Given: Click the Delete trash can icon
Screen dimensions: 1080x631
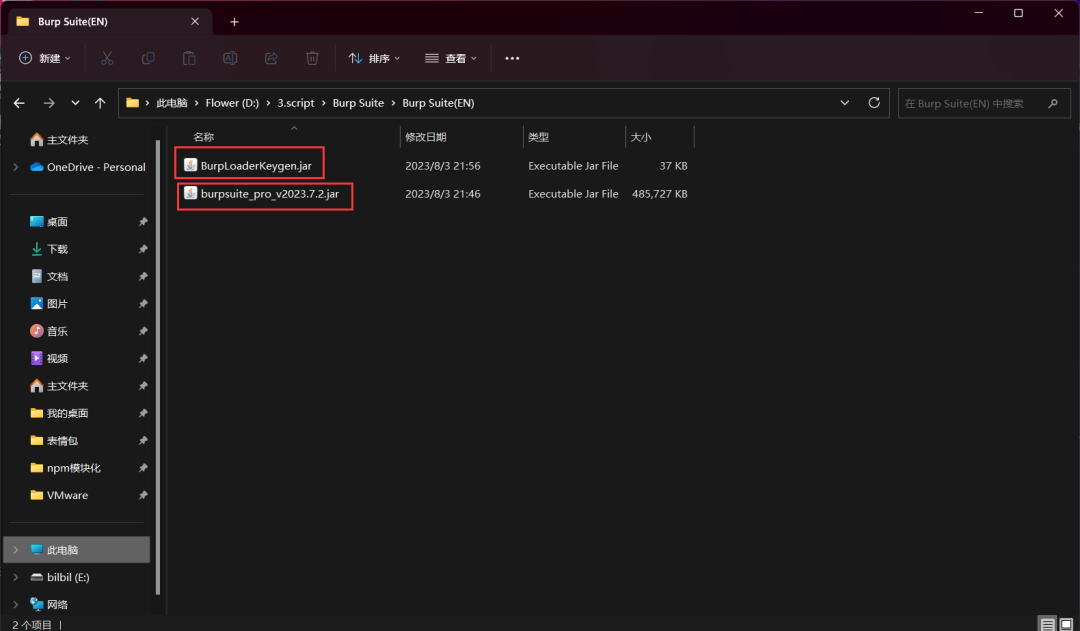Looking at the screenshot, I should pyautogui.click(x=312, y=59).
